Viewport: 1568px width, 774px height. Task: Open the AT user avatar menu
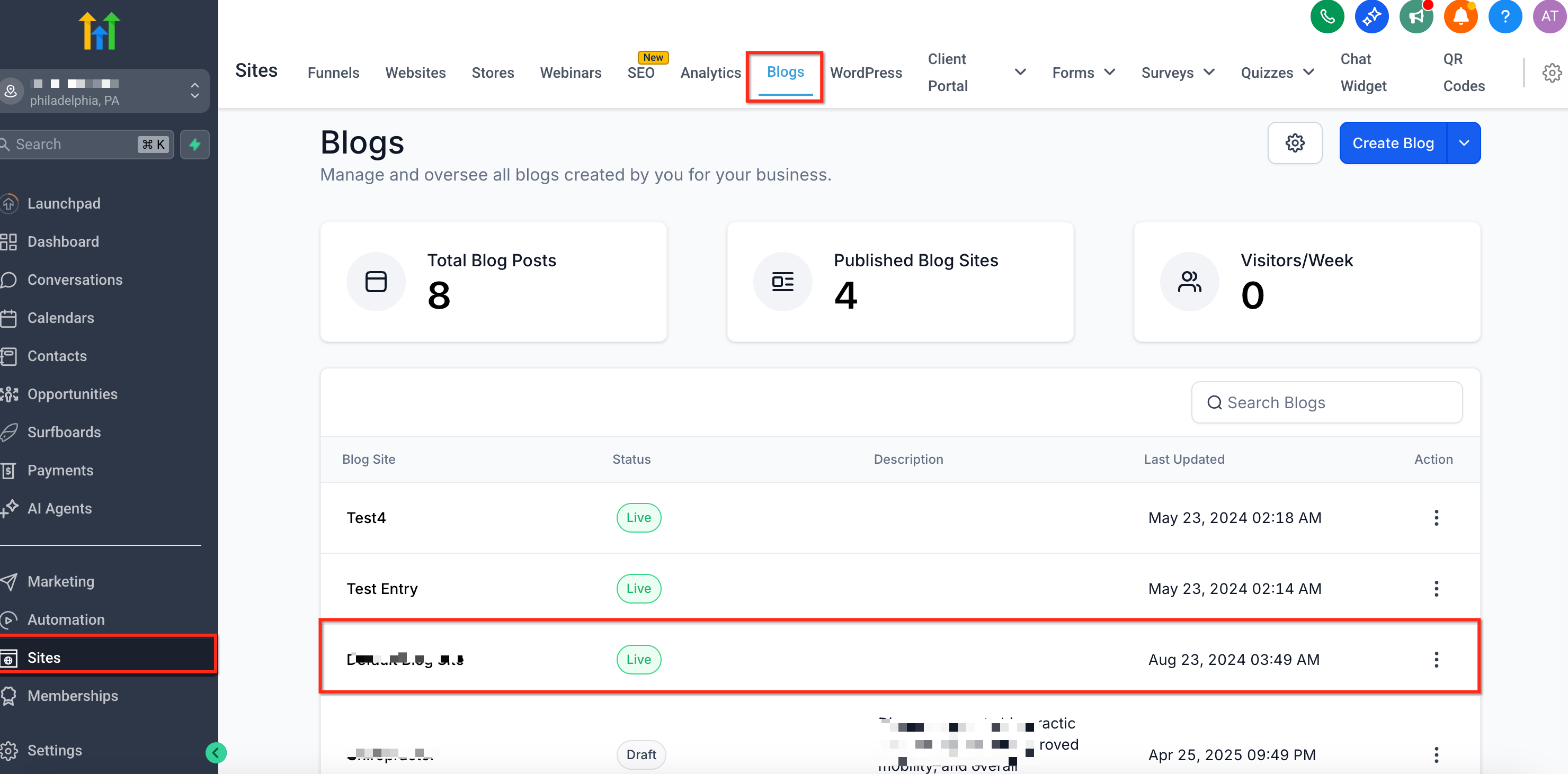point(1549,16)
